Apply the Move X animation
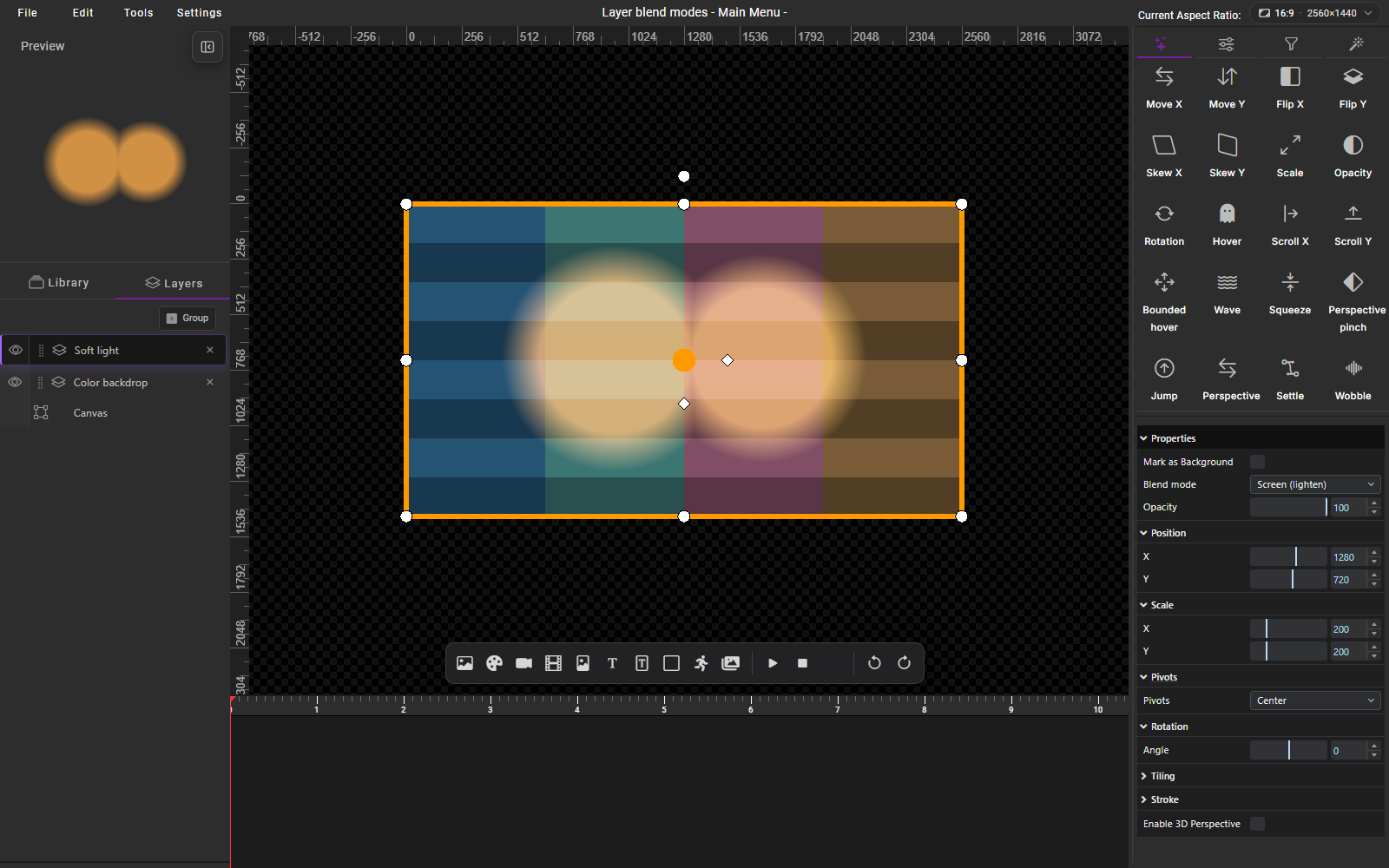The height and width of the screenshot is (868, 1389). coord(1164,88)
